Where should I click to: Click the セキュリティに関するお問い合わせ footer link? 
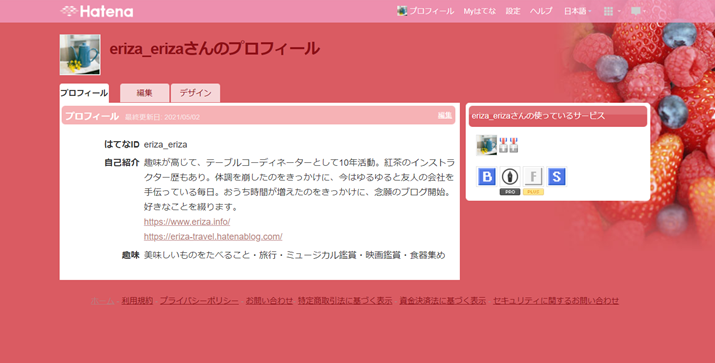(x=556, y=301)
